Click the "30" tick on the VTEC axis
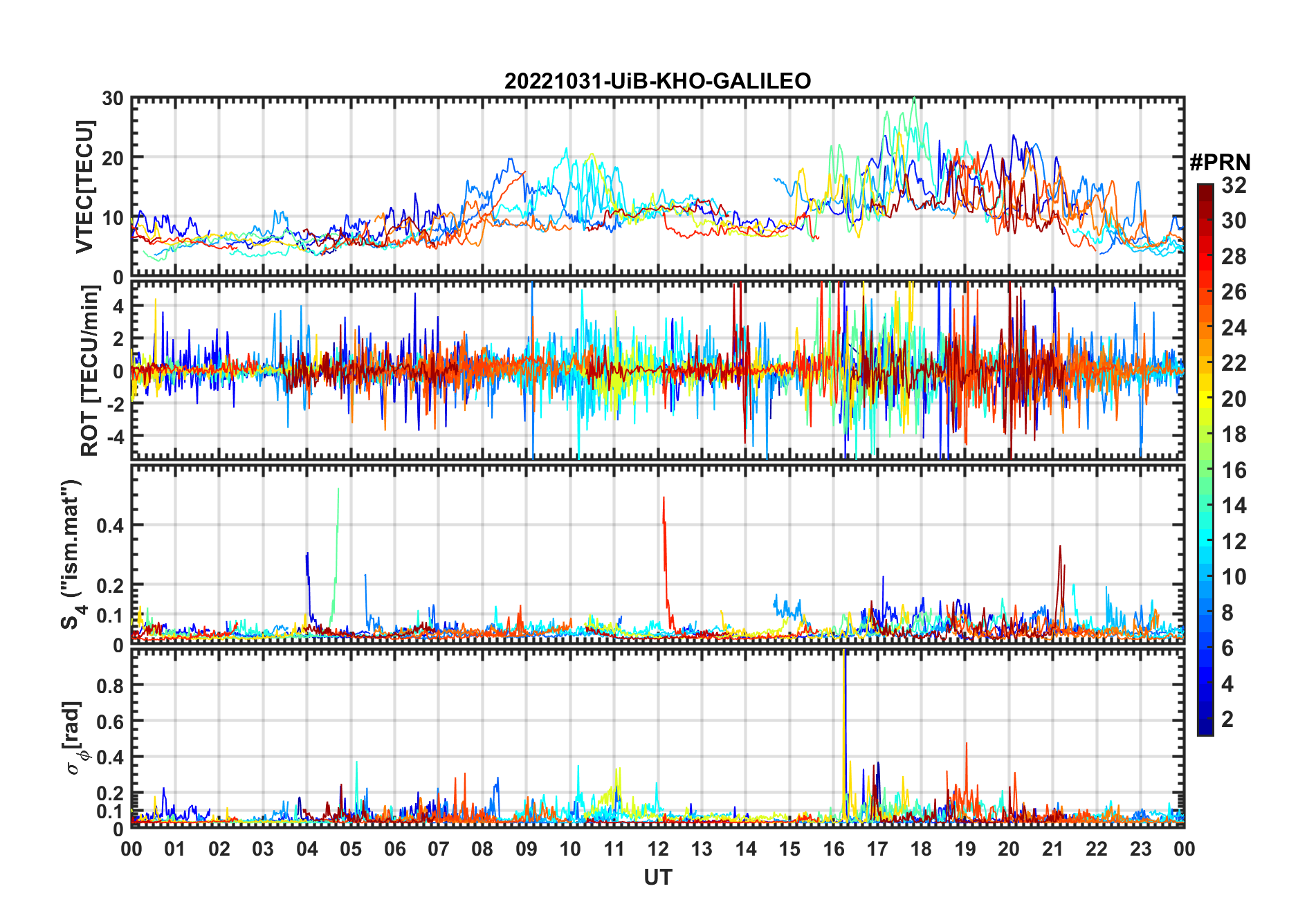1316x920 pixels. click(113, 99)
